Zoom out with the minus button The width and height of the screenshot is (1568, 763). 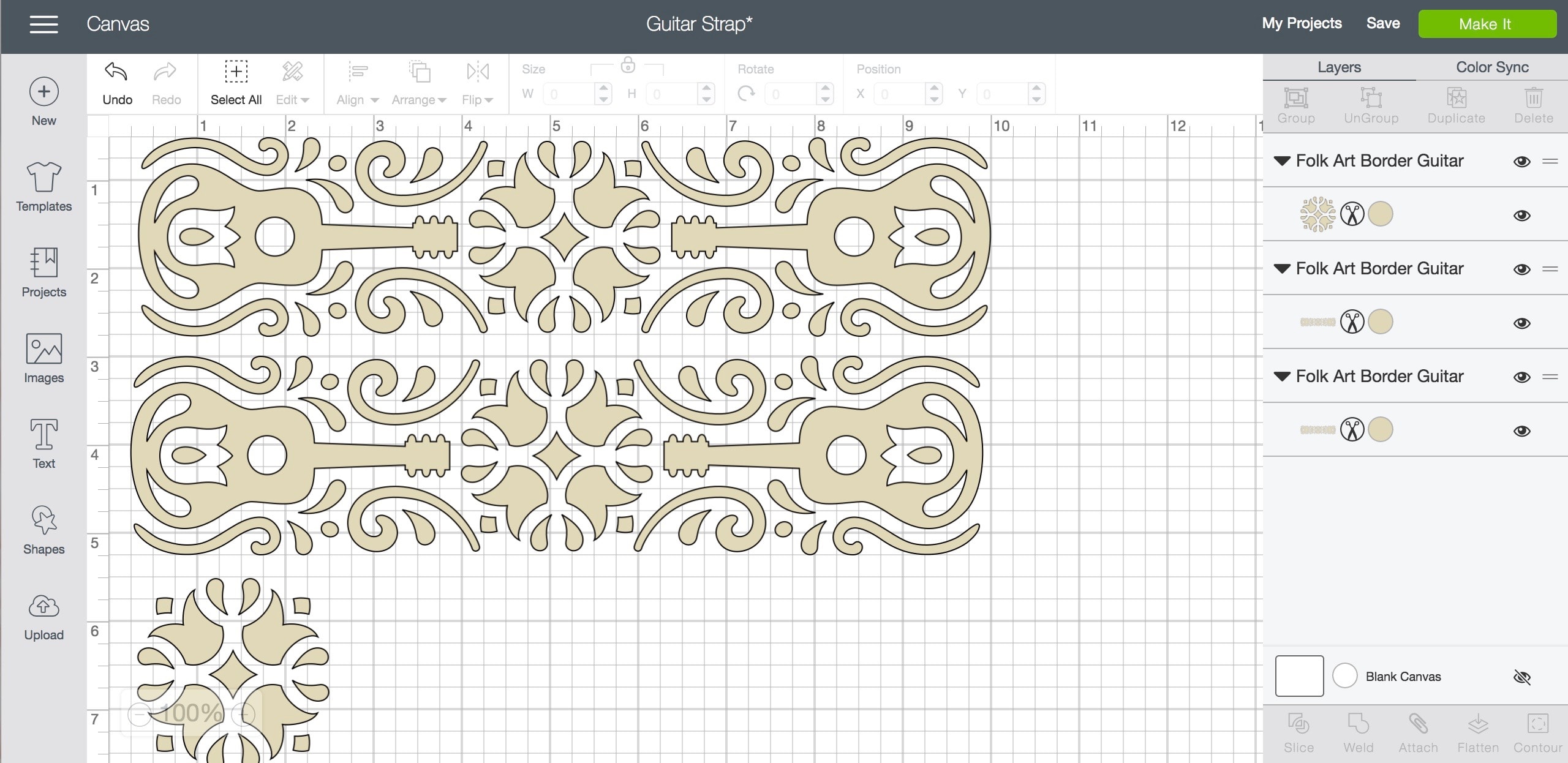pyautogui.click(x=139, y=714)
